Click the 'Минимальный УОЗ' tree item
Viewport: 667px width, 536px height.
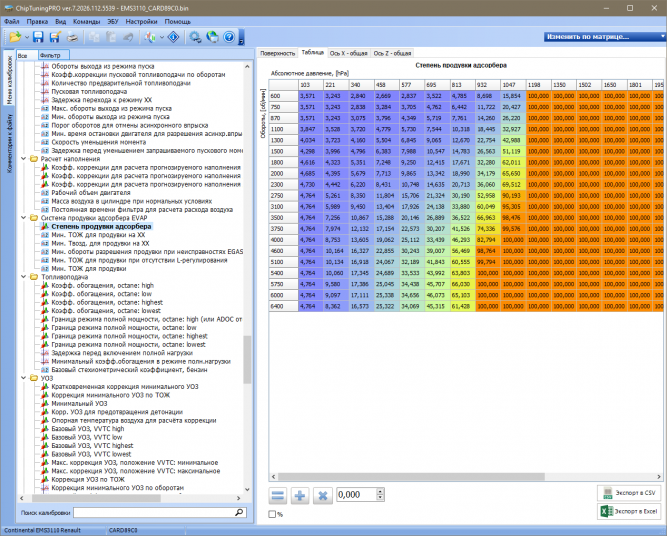click(79, 403)
